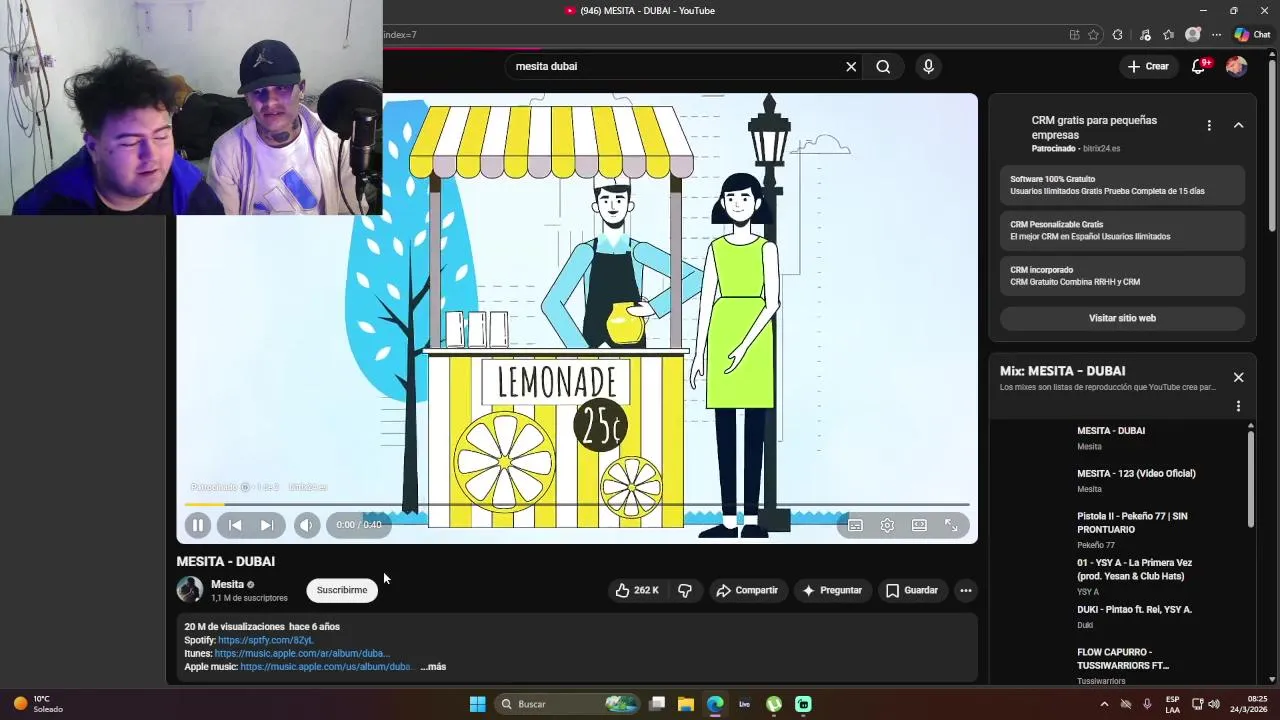
Task: Seek along the video progress bar
Action: coord(577,504)
